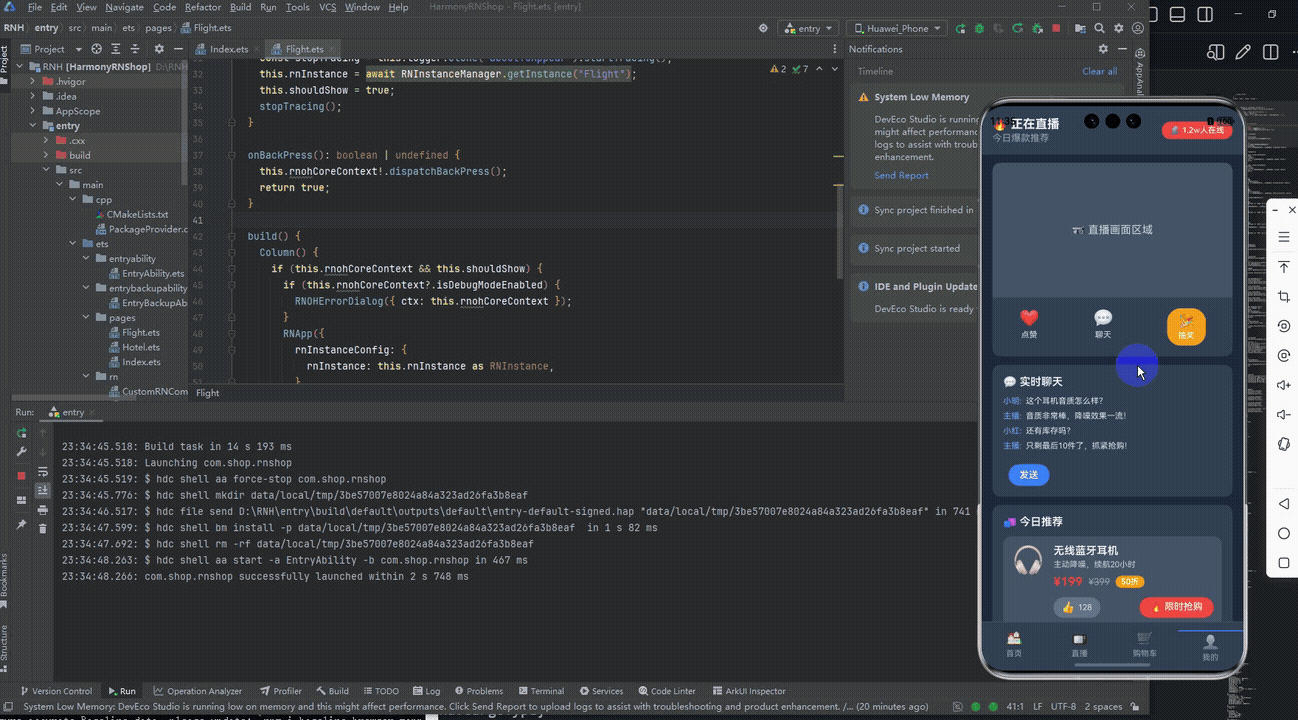The width and height of the screenshot is (1298, 720).
Task: Collapse the entry folder in project tree
Action: 33,126
